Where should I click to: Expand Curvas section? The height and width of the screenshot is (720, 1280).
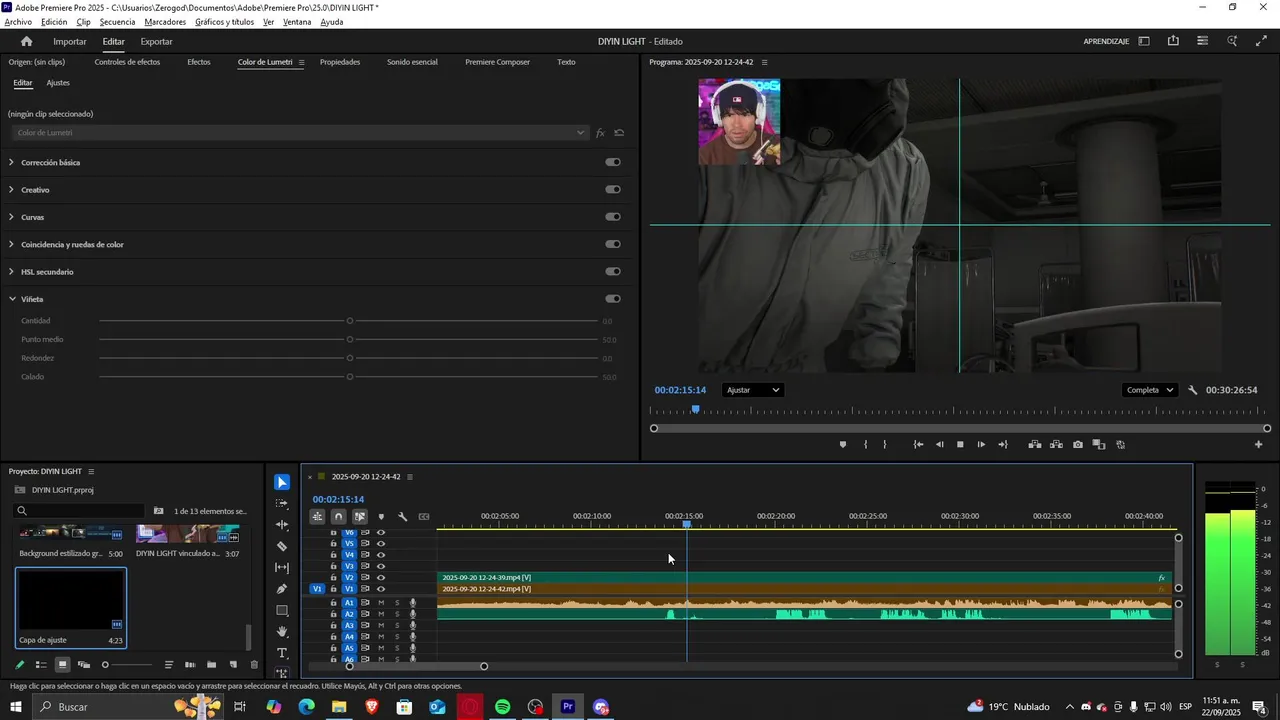tap(12, 216)
